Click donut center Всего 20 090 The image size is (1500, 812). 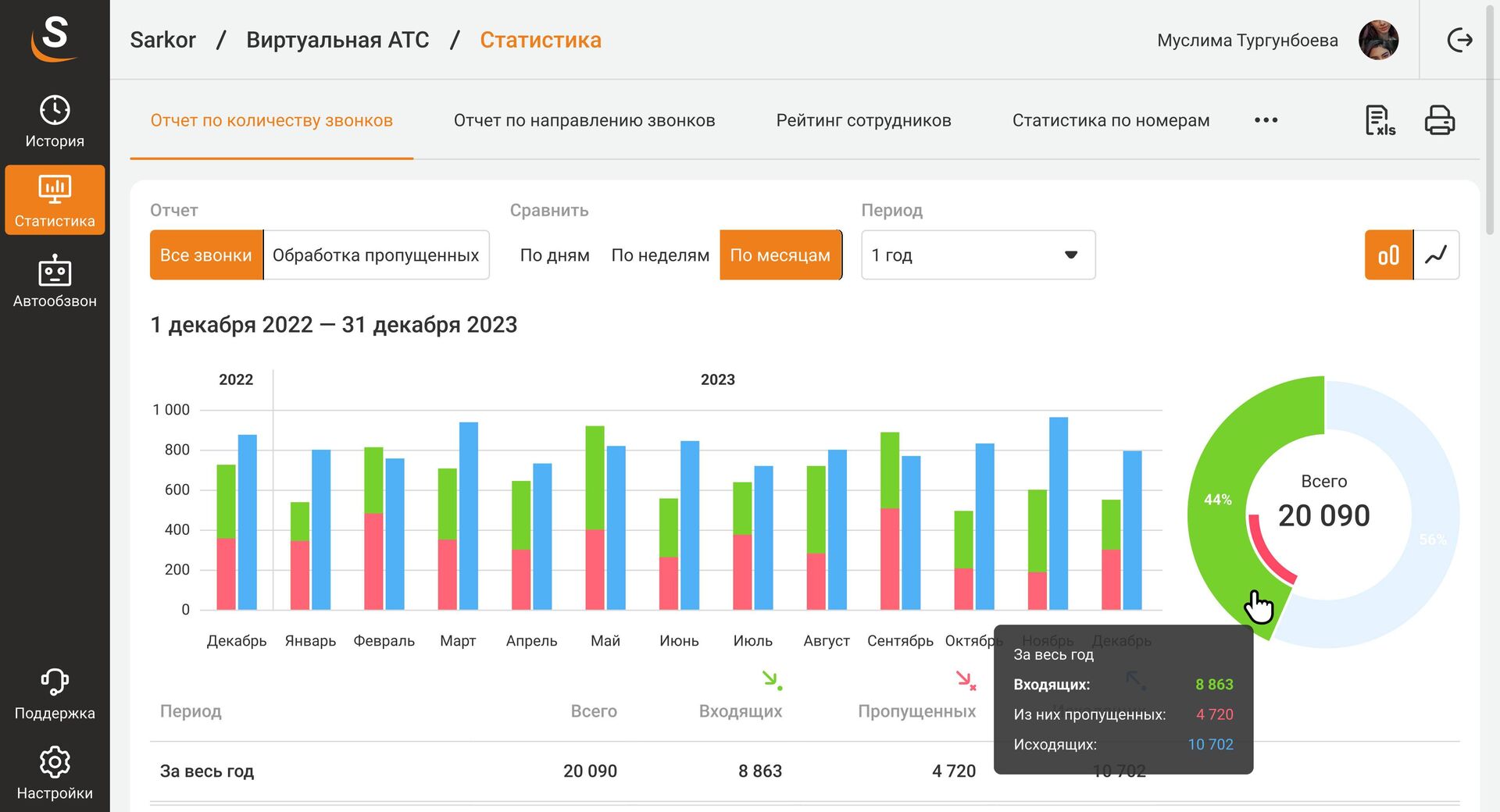tap(1324, 502)
